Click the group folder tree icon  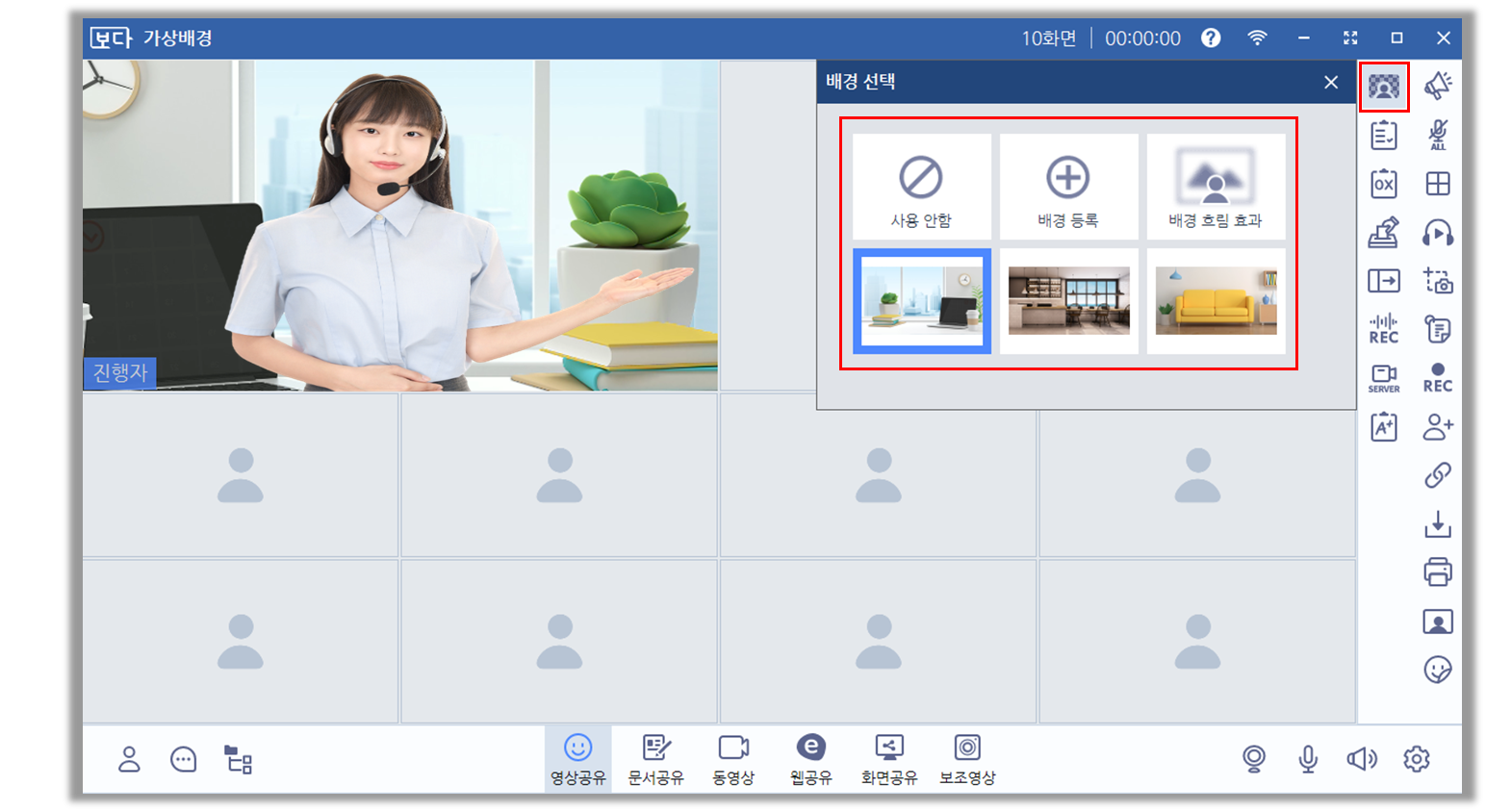coord(238,759)
